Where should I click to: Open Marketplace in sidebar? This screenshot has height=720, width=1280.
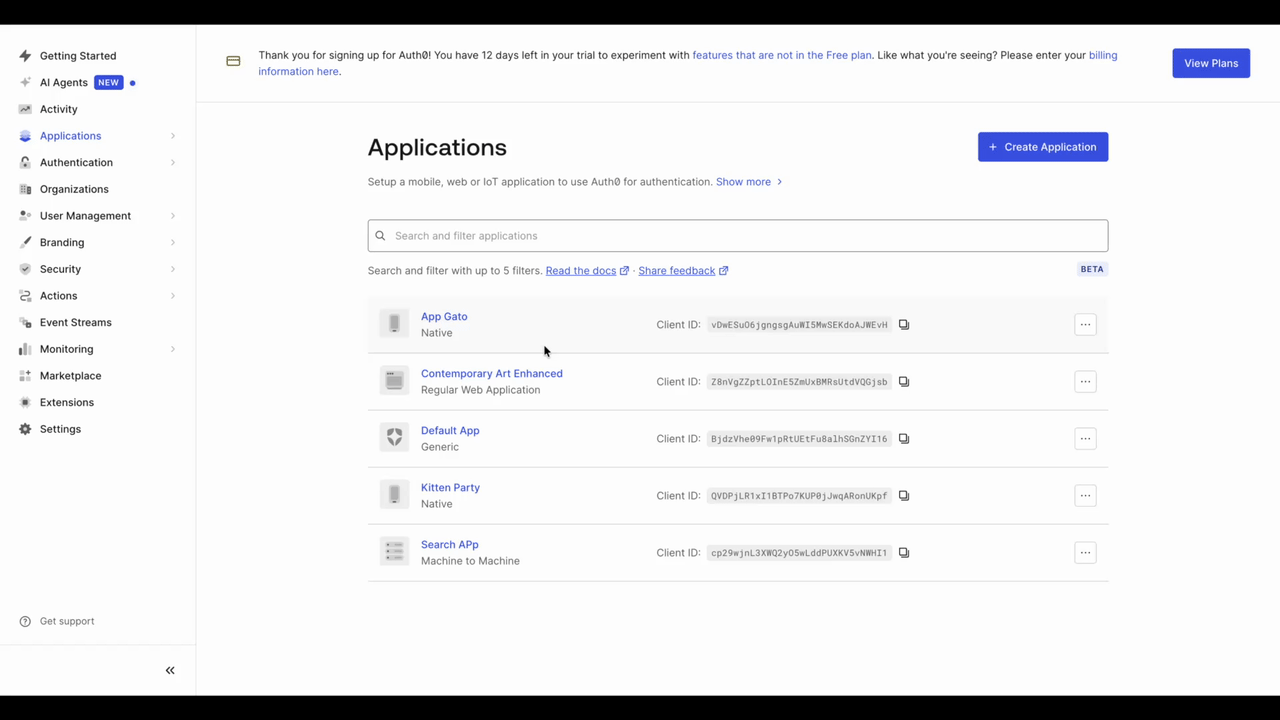coord(70,376)
